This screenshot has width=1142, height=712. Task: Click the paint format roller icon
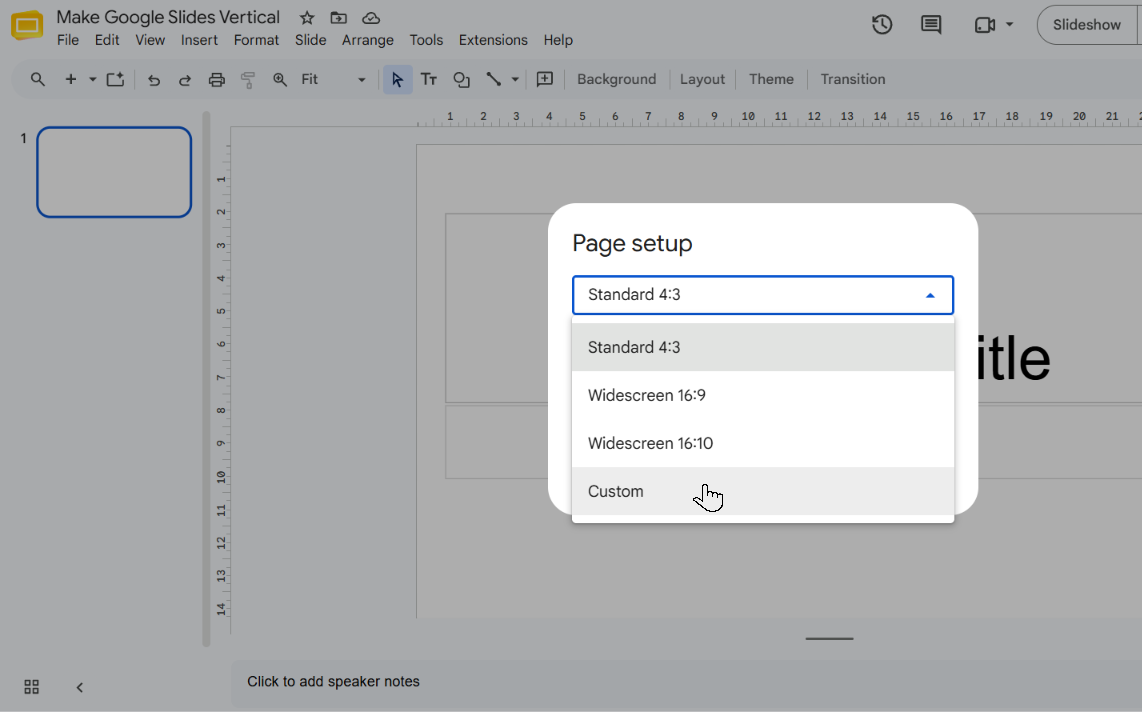tap(248, 80)
